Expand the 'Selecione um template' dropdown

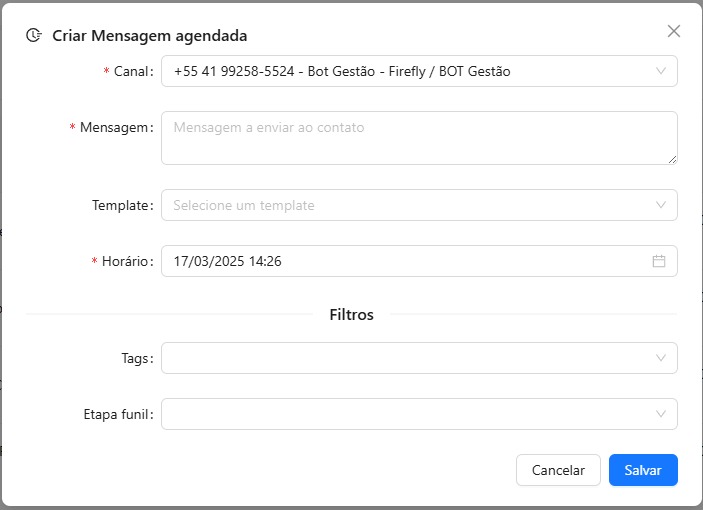pos(400,205)
